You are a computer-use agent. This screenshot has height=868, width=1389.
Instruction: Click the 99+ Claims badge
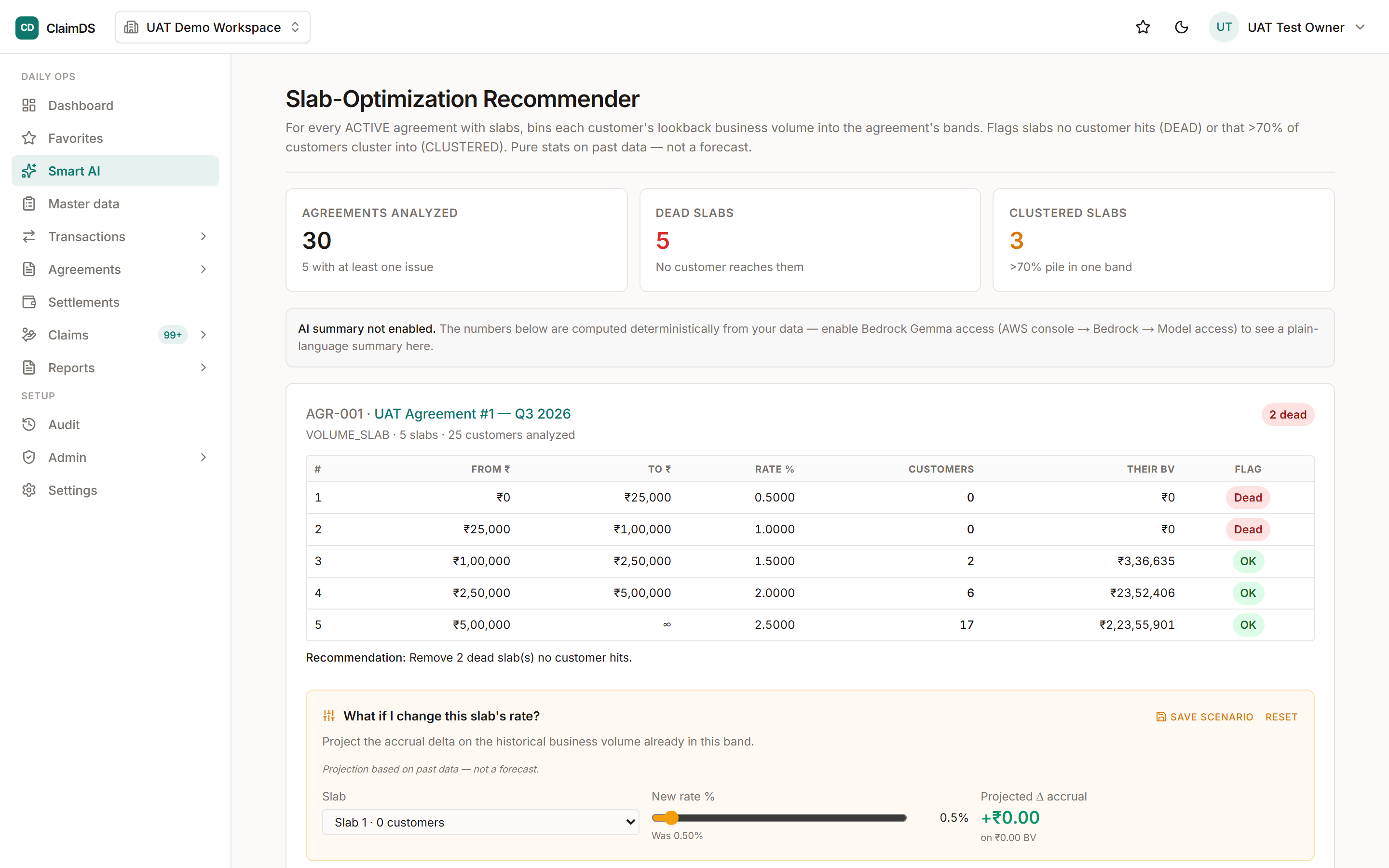tap(173, 335)
